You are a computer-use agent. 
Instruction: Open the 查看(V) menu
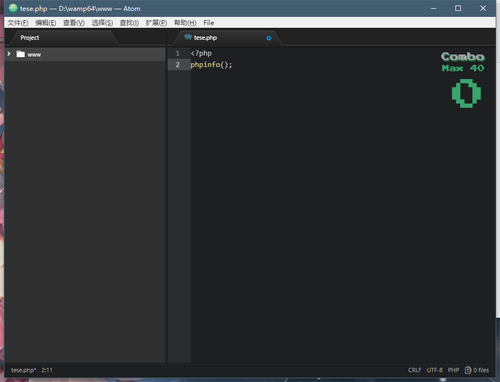coord(74,23)
